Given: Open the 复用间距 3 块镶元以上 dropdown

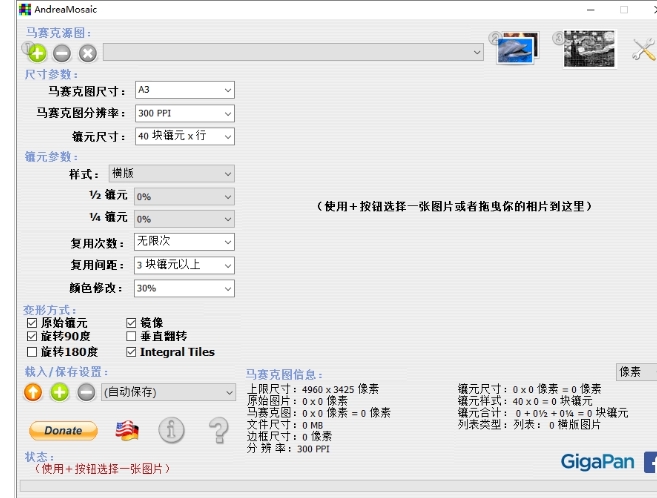Looking at the screenshot, I should 184,265.
